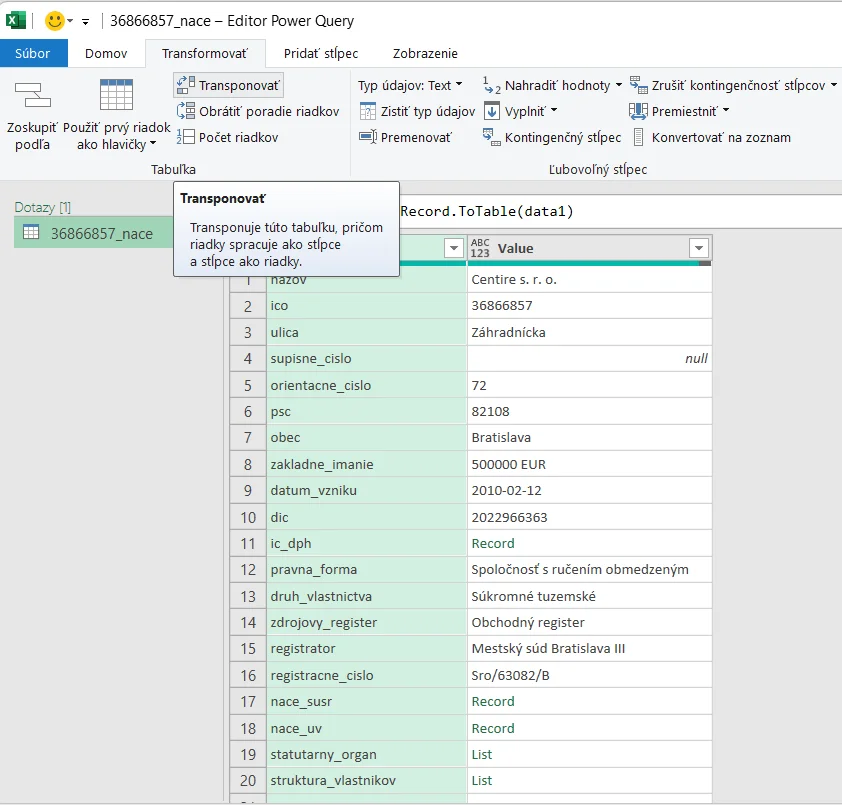842x805 pixels.
Task: Open the Record link in the nace_uv row
Action: (493, 728)
